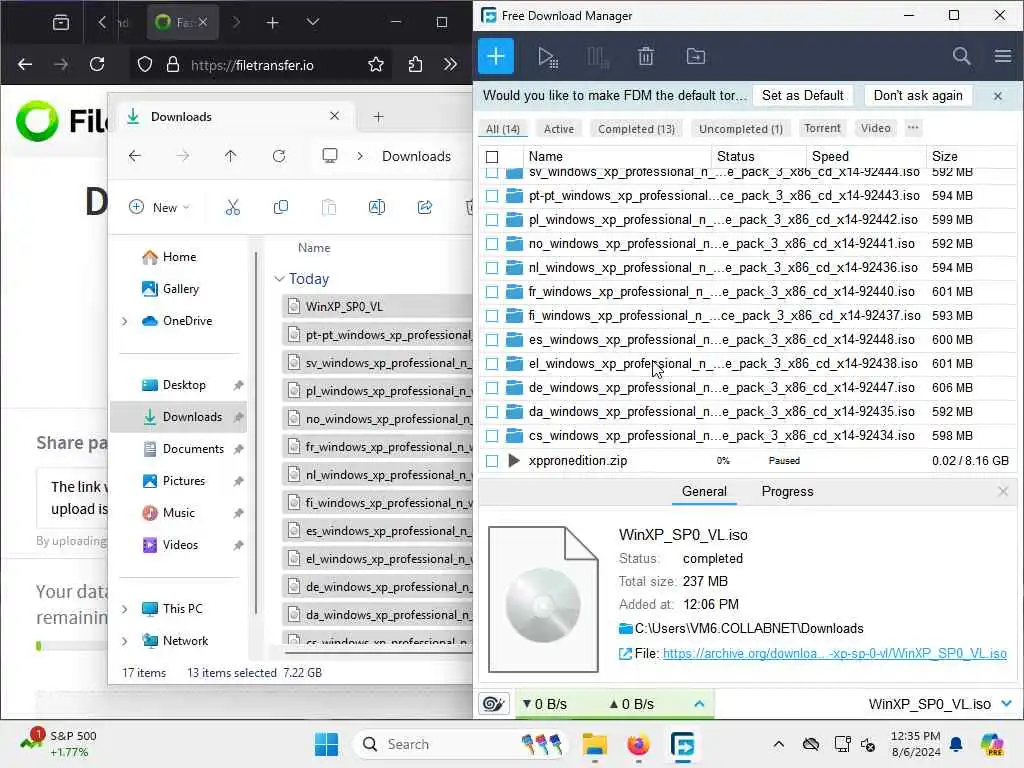Image resolution: width=1024 pixels, height=768 pixels.
Task: Open Firefox shield tracking protection icon
Action: (145, 65)
